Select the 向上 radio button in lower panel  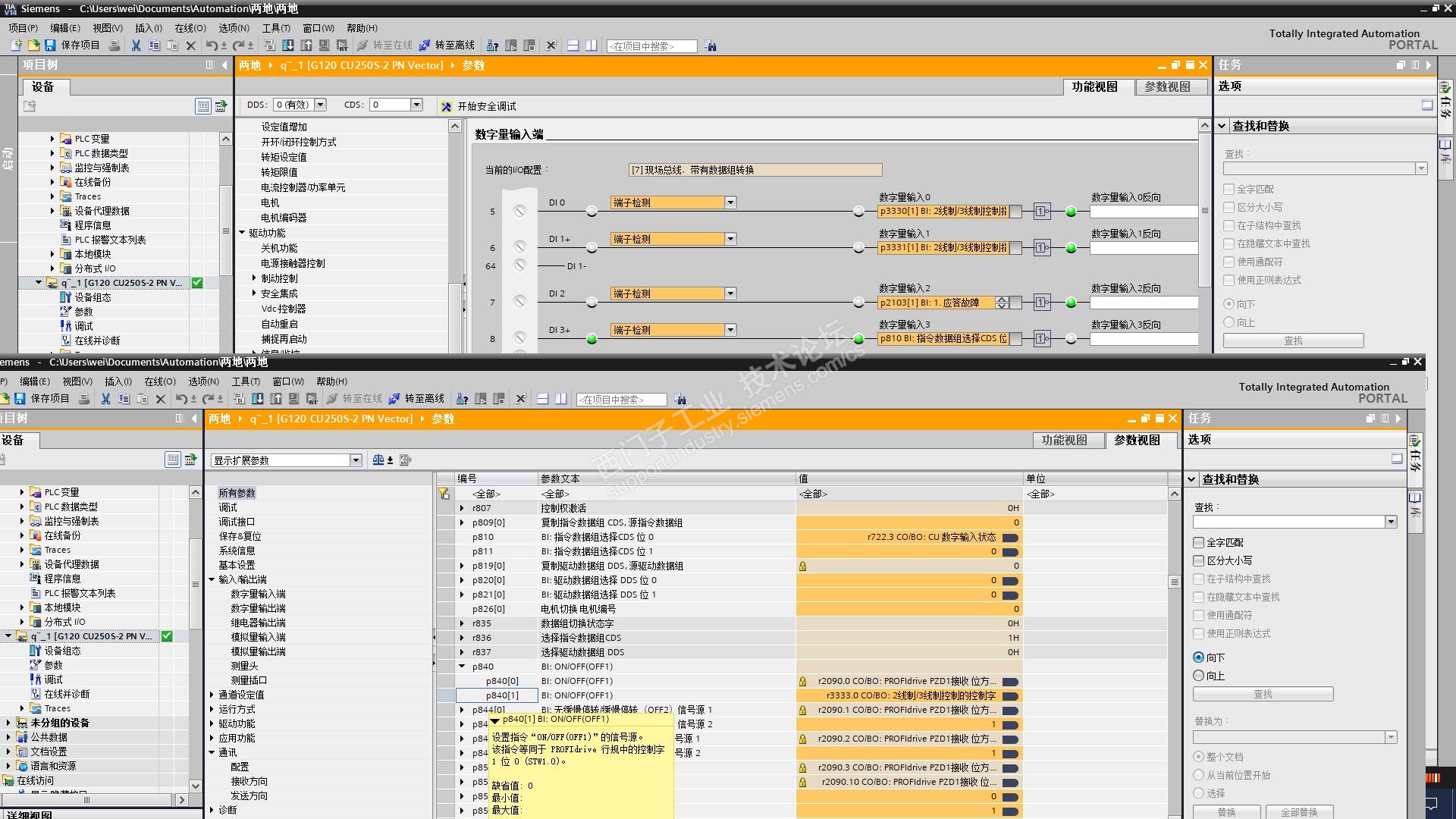(x=1199, y=676)
